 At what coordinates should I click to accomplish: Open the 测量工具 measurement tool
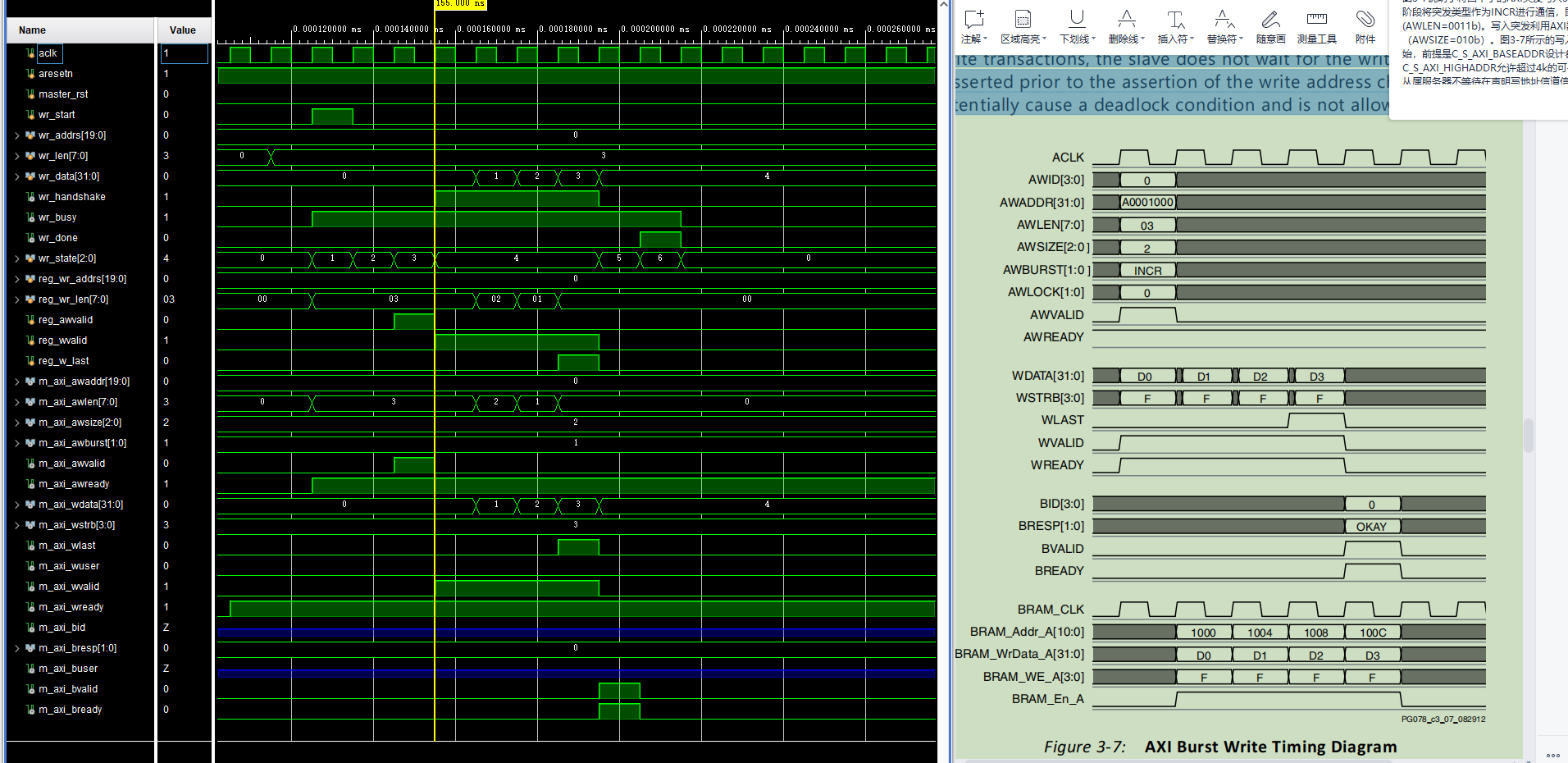point(1316,21)
